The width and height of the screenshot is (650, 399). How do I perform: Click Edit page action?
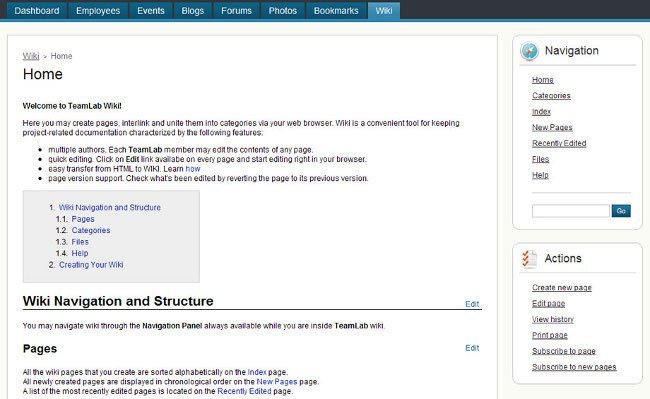(548, 303)
